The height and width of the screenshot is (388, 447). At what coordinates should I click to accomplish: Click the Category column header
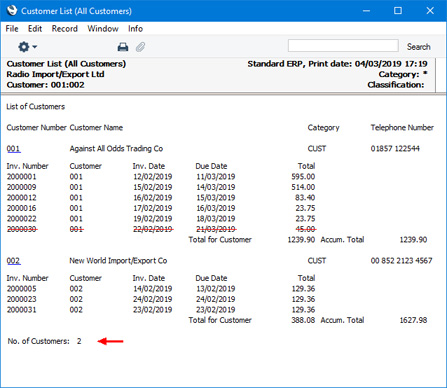(x=323, y=128)
